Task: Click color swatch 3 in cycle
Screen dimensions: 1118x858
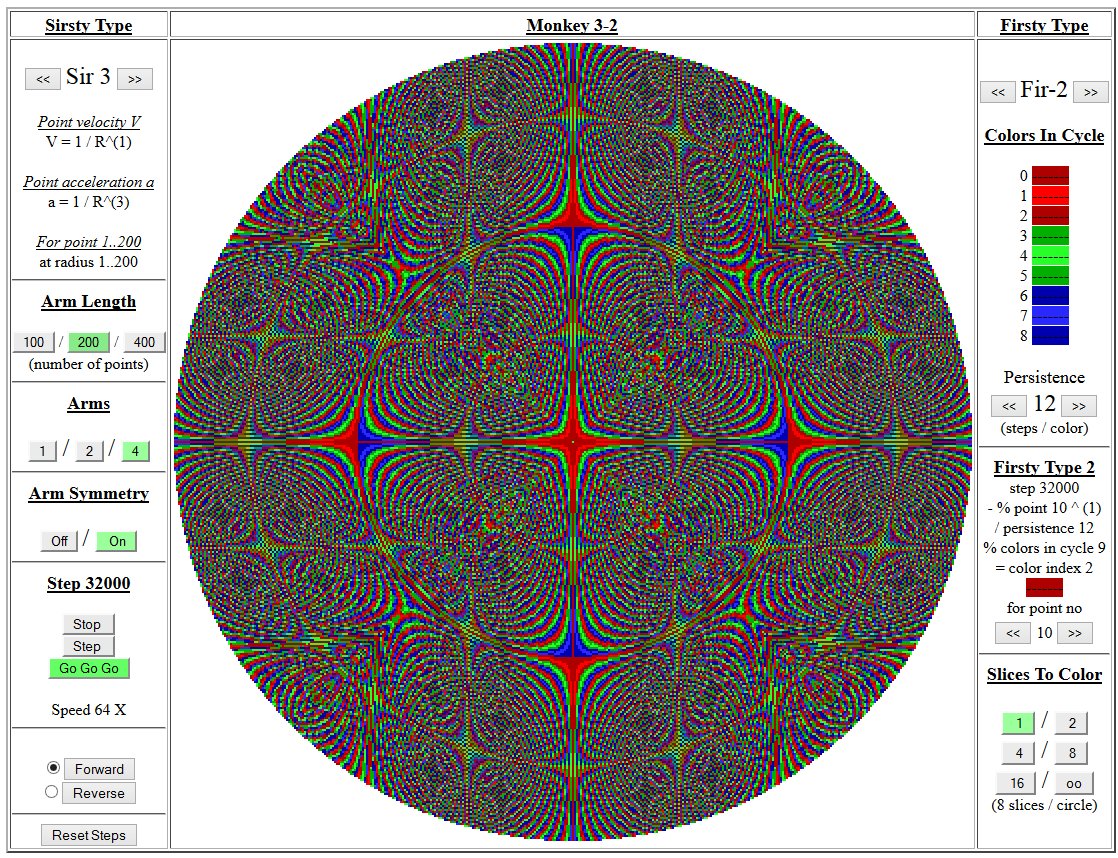Action: coord(1050,235)
